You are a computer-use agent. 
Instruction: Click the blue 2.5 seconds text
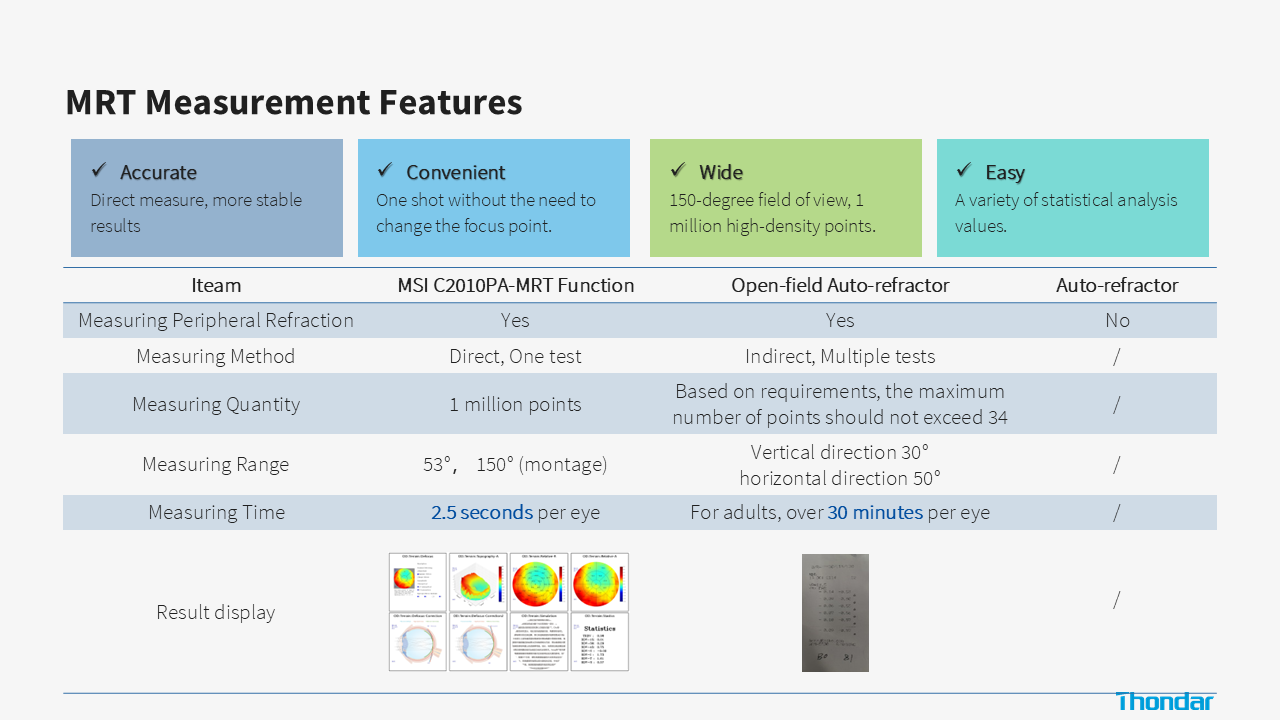point(482,512)
